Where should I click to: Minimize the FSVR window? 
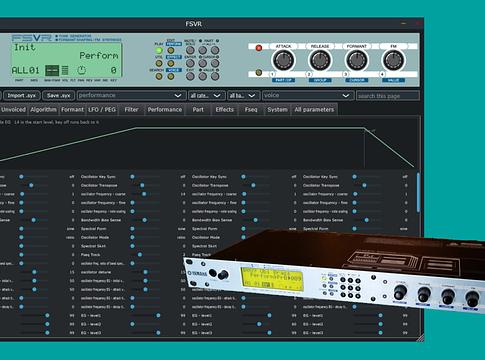(x=404, y=23)
